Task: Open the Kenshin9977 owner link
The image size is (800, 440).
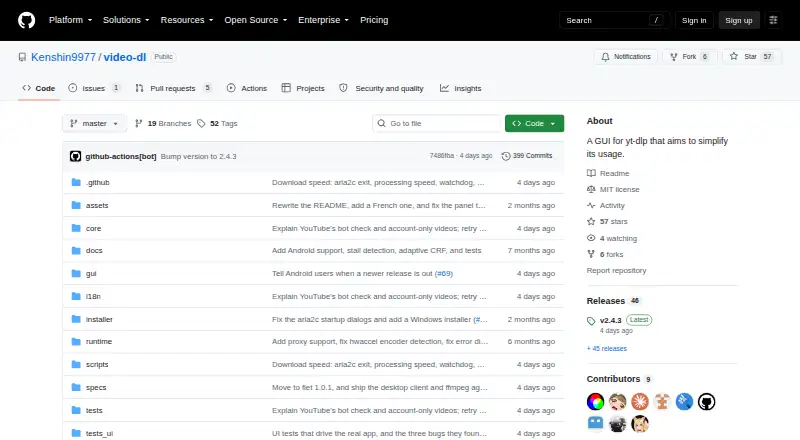Action: click(63, 57)
